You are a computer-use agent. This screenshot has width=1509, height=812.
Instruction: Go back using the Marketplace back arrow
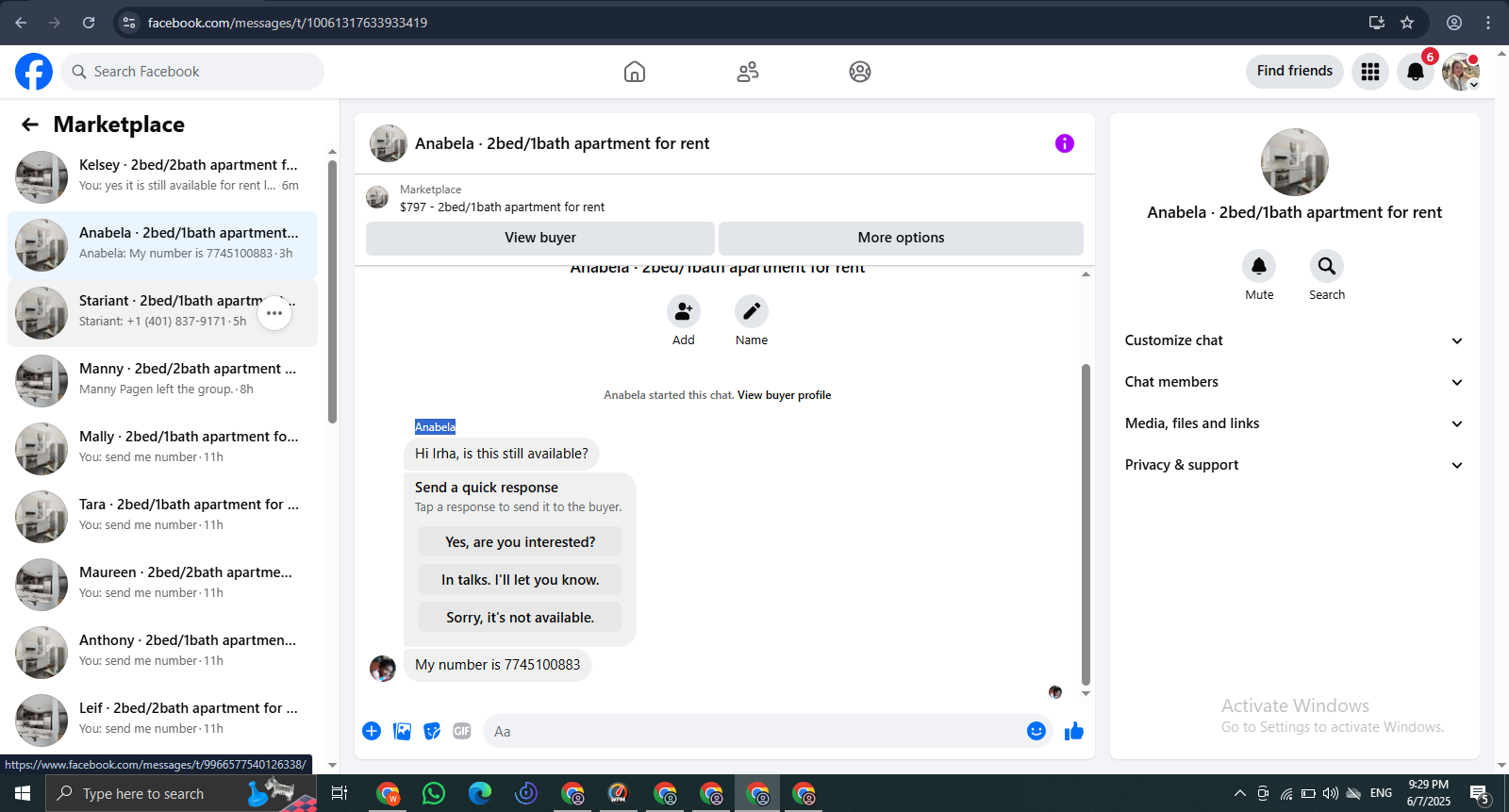pos(30,124)
